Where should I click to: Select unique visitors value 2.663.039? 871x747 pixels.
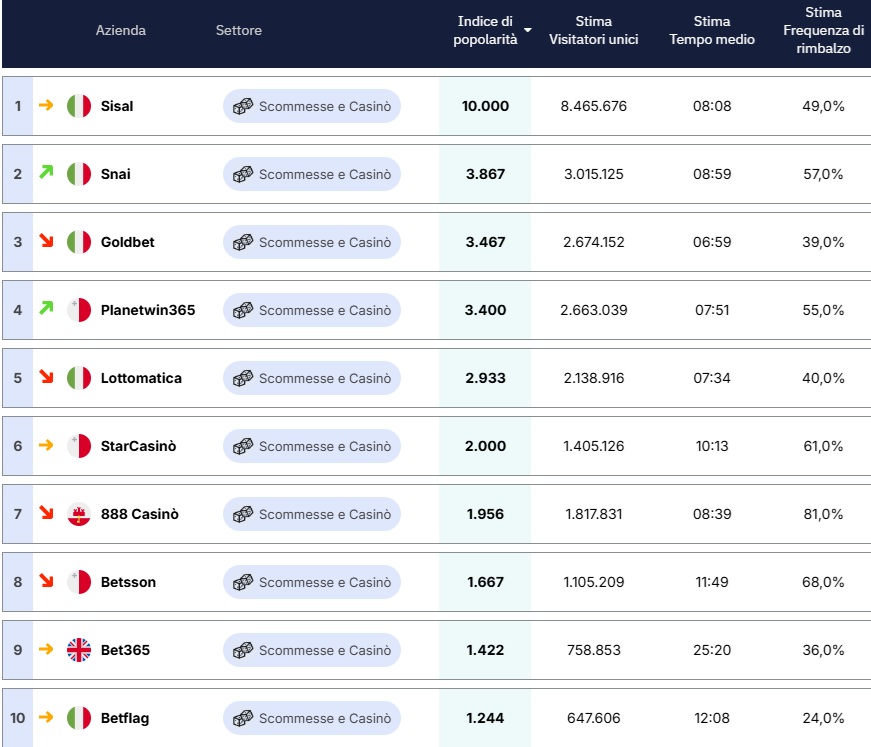pos(593,310)
